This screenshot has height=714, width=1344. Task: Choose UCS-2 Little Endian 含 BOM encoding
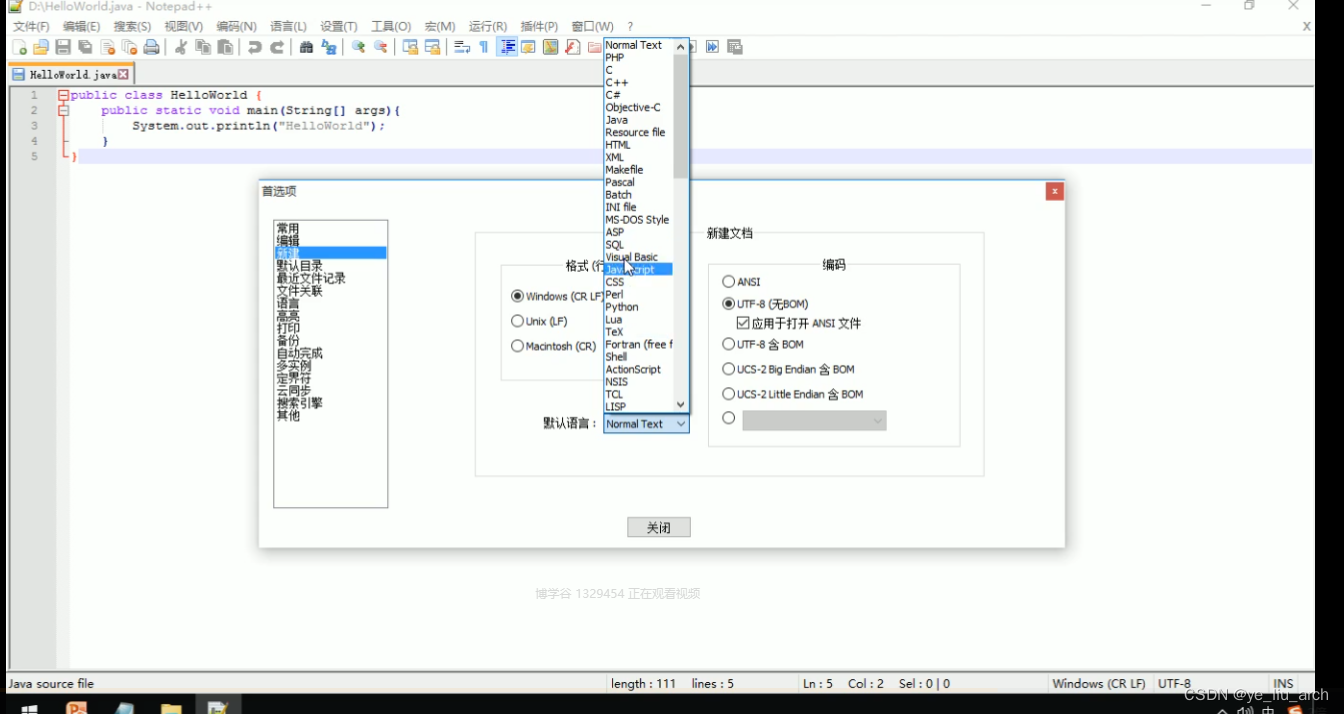[x=728, y=394]
